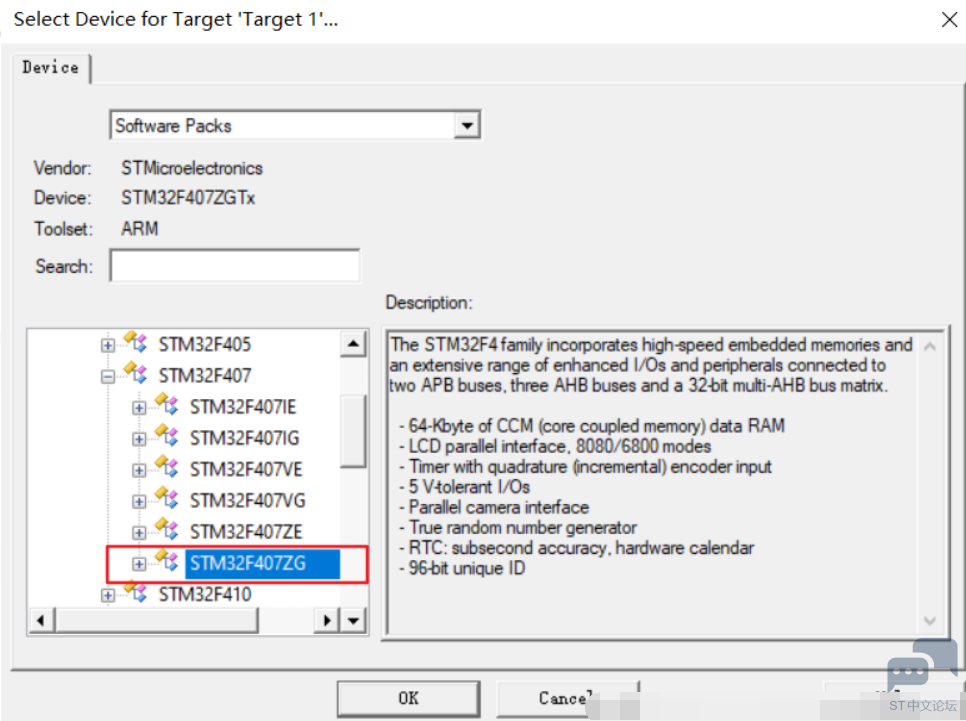Collapse the STM32F407 tree node
The width and height of the screenshot is (966, 721).
(x=108, y=377)
